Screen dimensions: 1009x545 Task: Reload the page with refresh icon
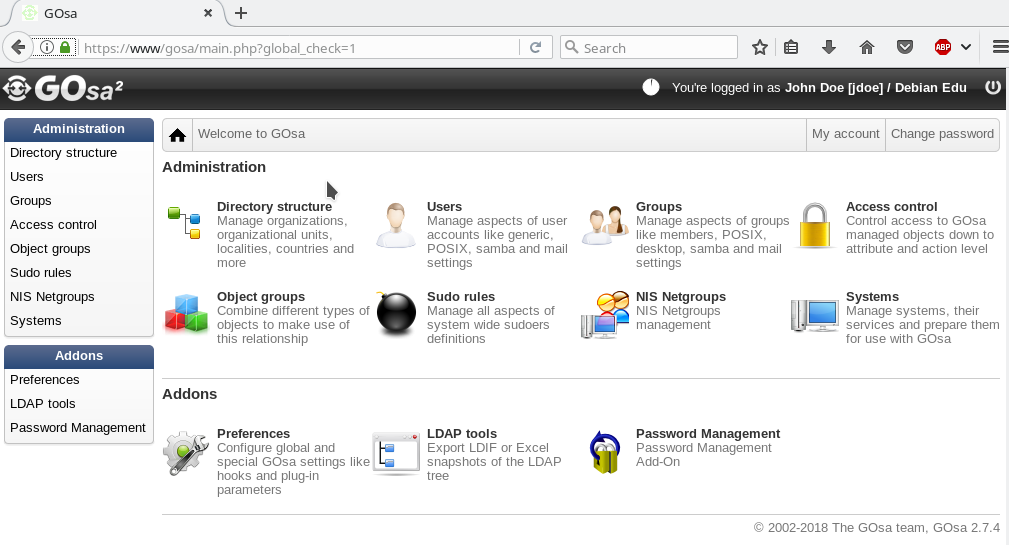point(535,48)
